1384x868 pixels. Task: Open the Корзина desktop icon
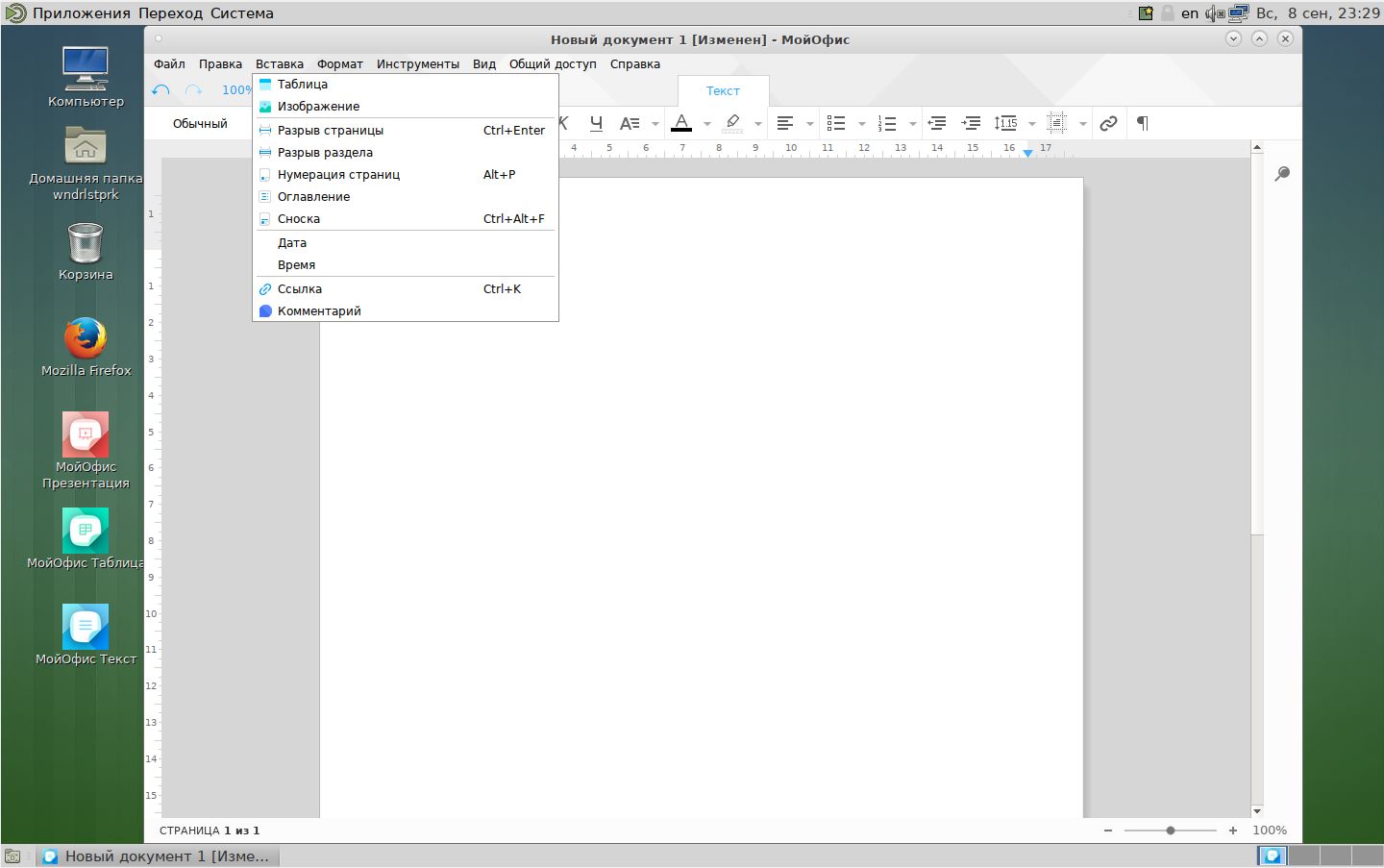[x=86, y=252]
